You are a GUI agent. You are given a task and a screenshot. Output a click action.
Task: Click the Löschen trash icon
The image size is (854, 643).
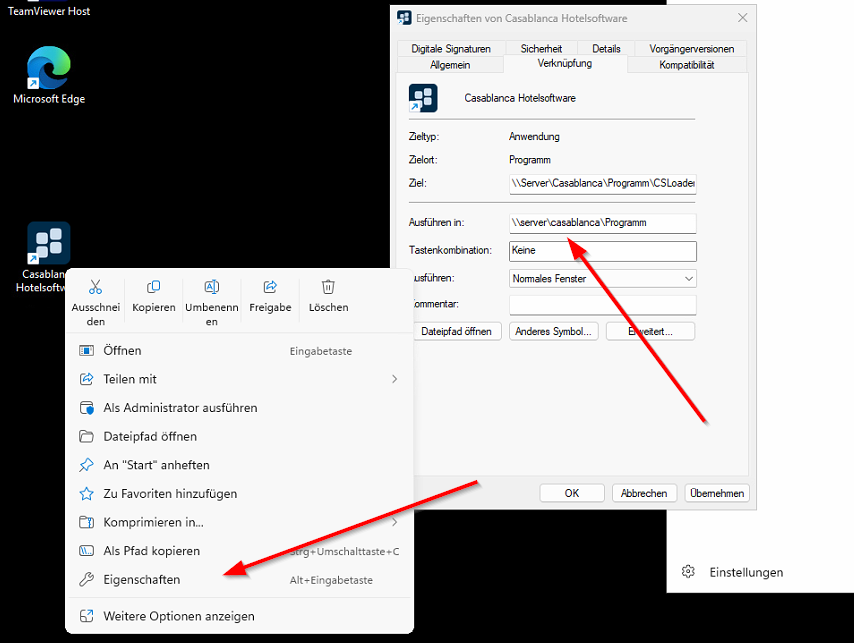(x=328, y=287)
